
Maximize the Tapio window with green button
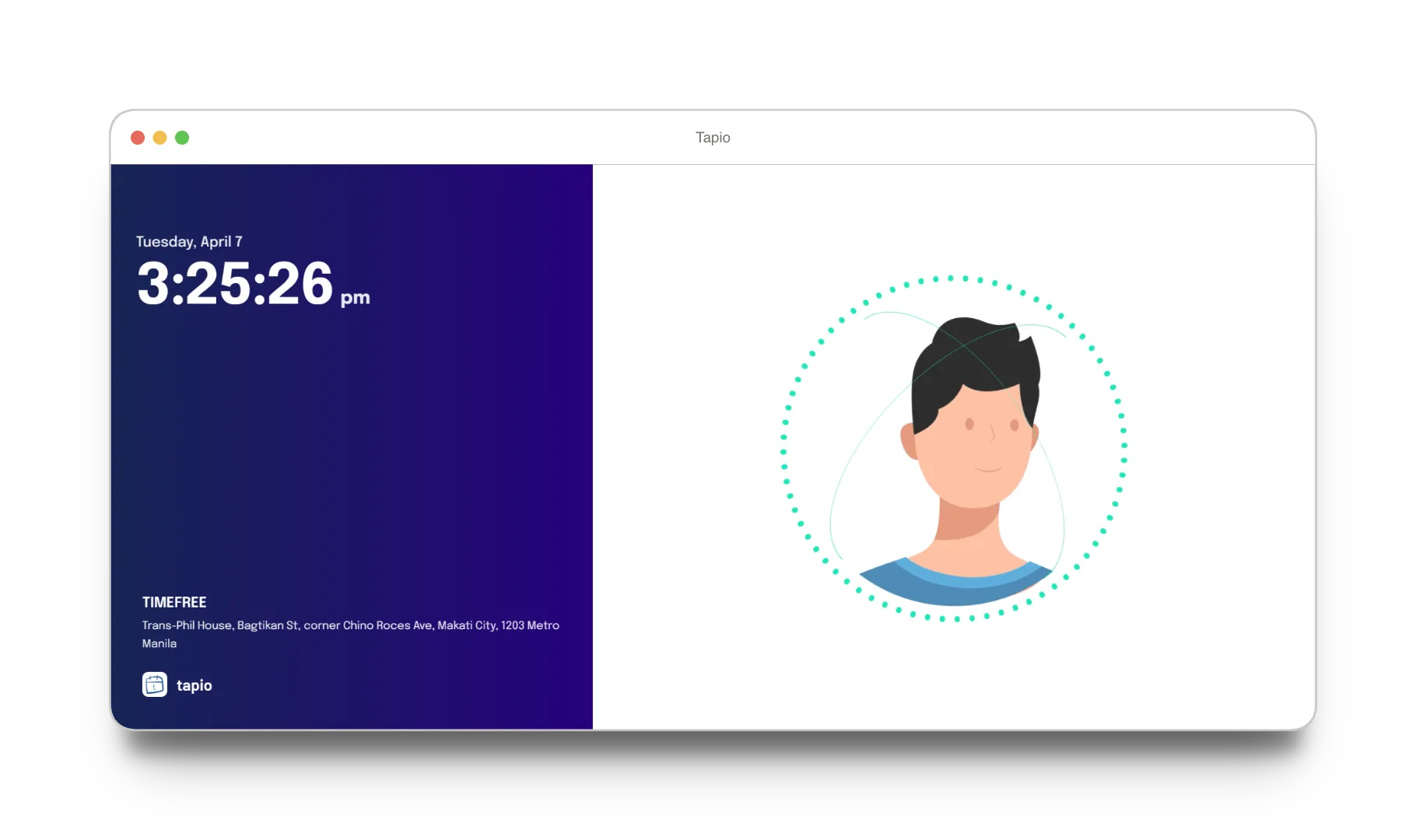(182, 138)
